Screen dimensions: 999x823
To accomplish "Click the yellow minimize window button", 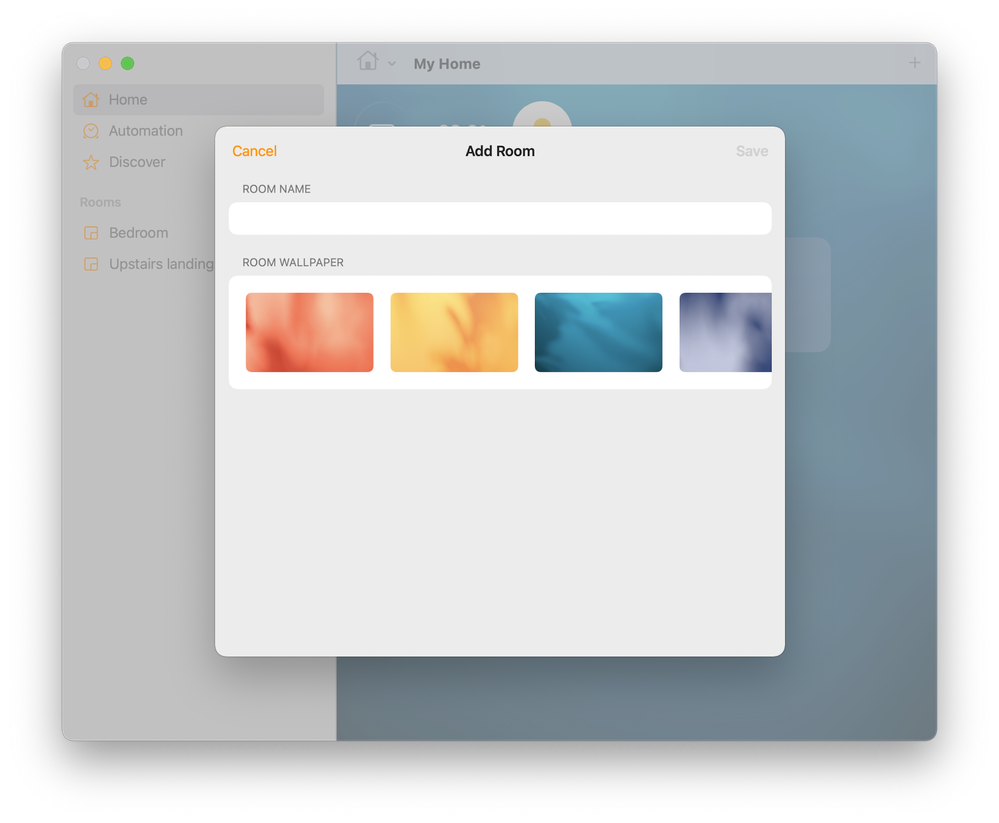I will click(x=106, y=64).
